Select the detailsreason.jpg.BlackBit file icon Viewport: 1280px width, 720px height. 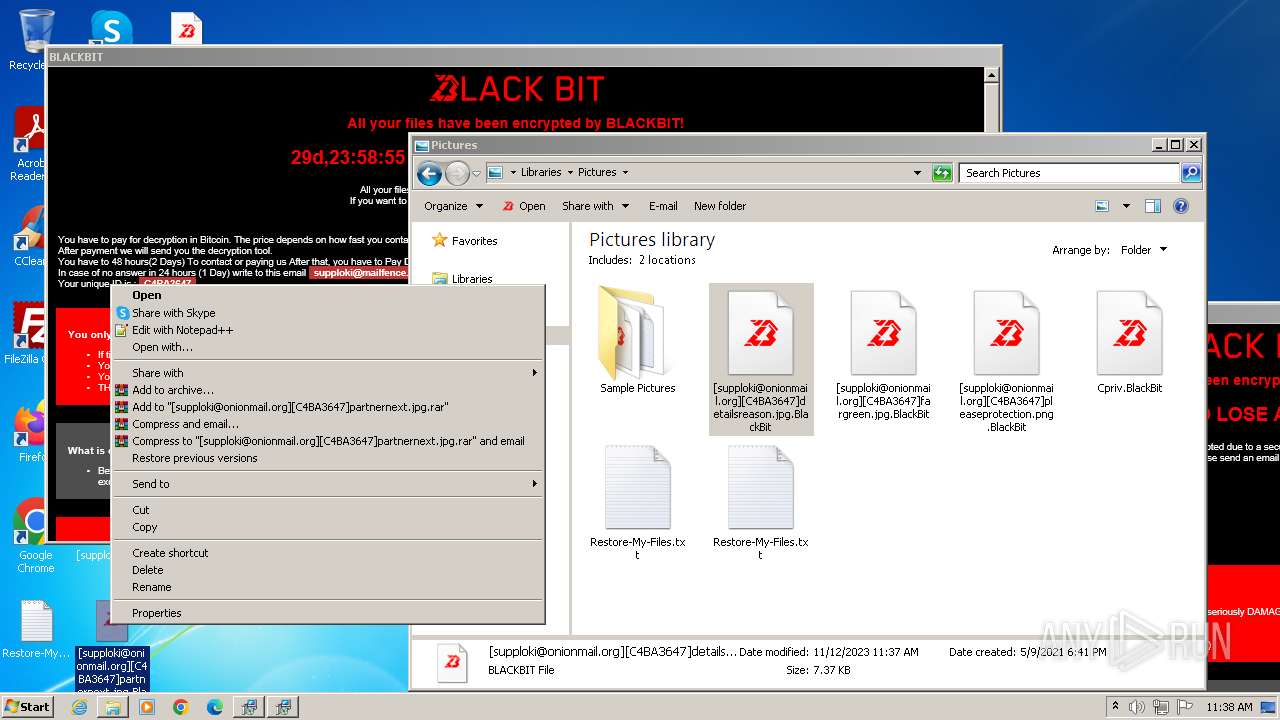(760, 334)
